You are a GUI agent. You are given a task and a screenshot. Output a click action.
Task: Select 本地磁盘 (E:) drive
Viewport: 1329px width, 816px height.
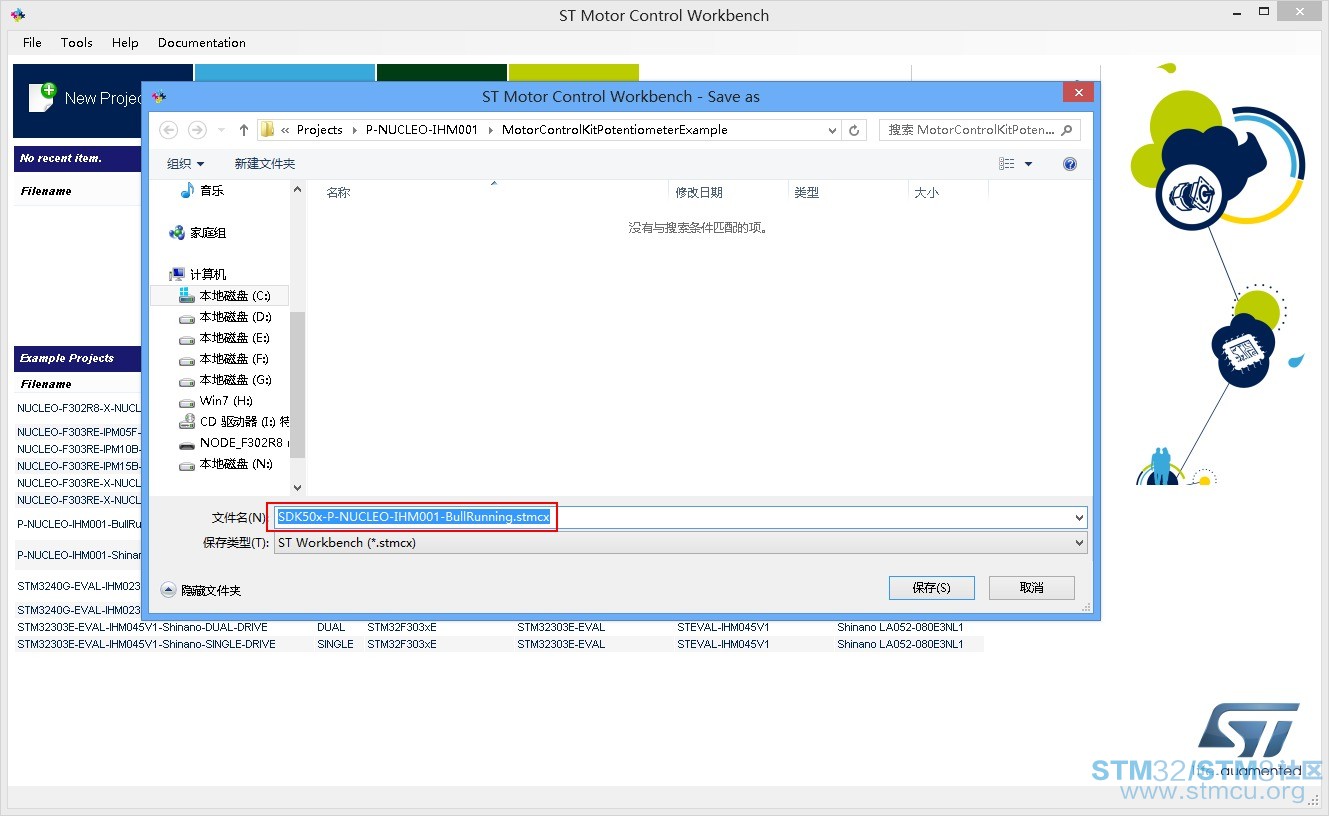click(226, 338)
